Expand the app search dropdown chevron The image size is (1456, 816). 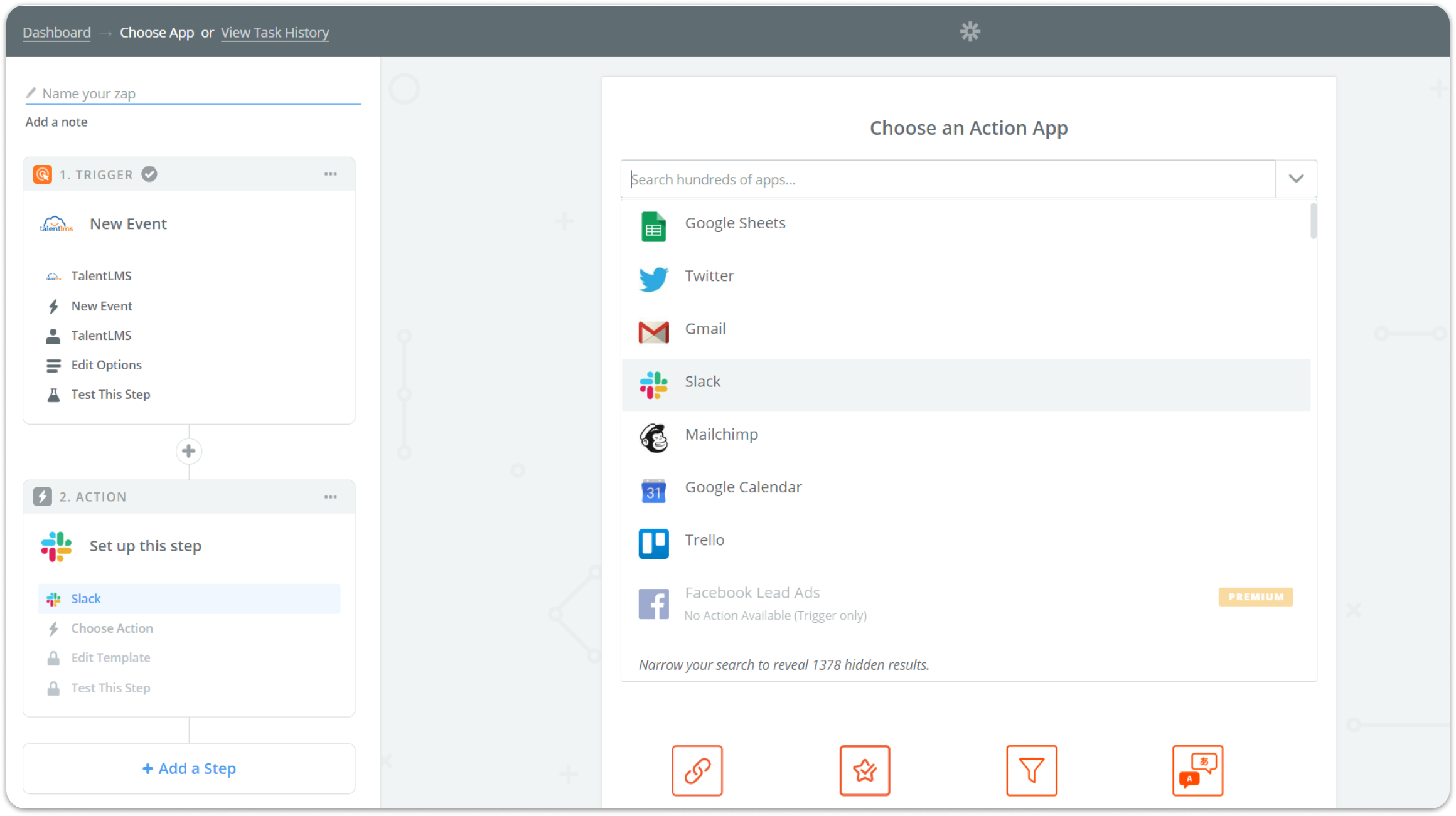point(1296,179)
